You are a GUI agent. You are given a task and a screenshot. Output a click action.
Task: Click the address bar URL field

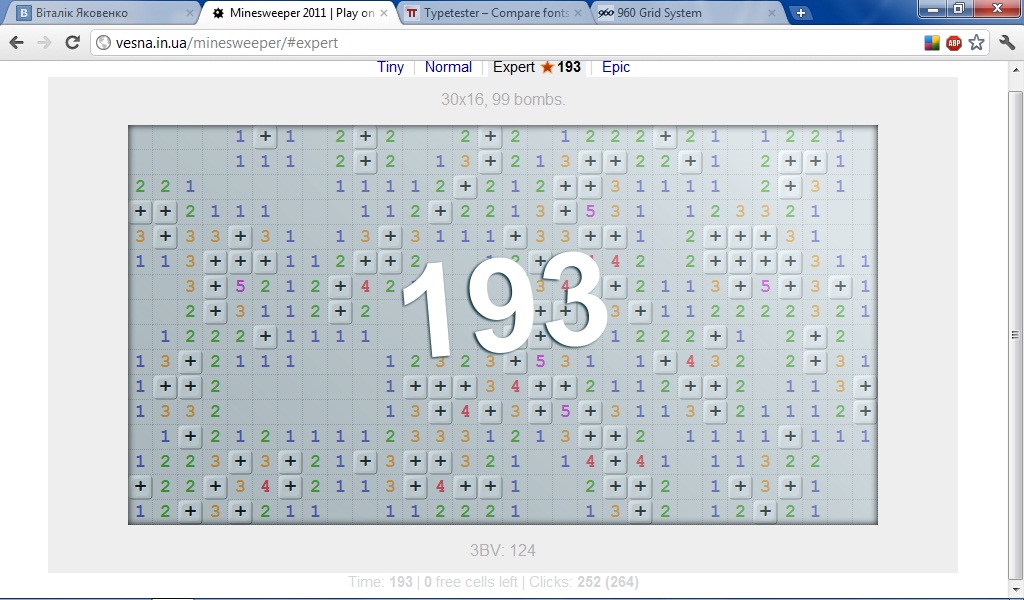(x=500, y=43)
